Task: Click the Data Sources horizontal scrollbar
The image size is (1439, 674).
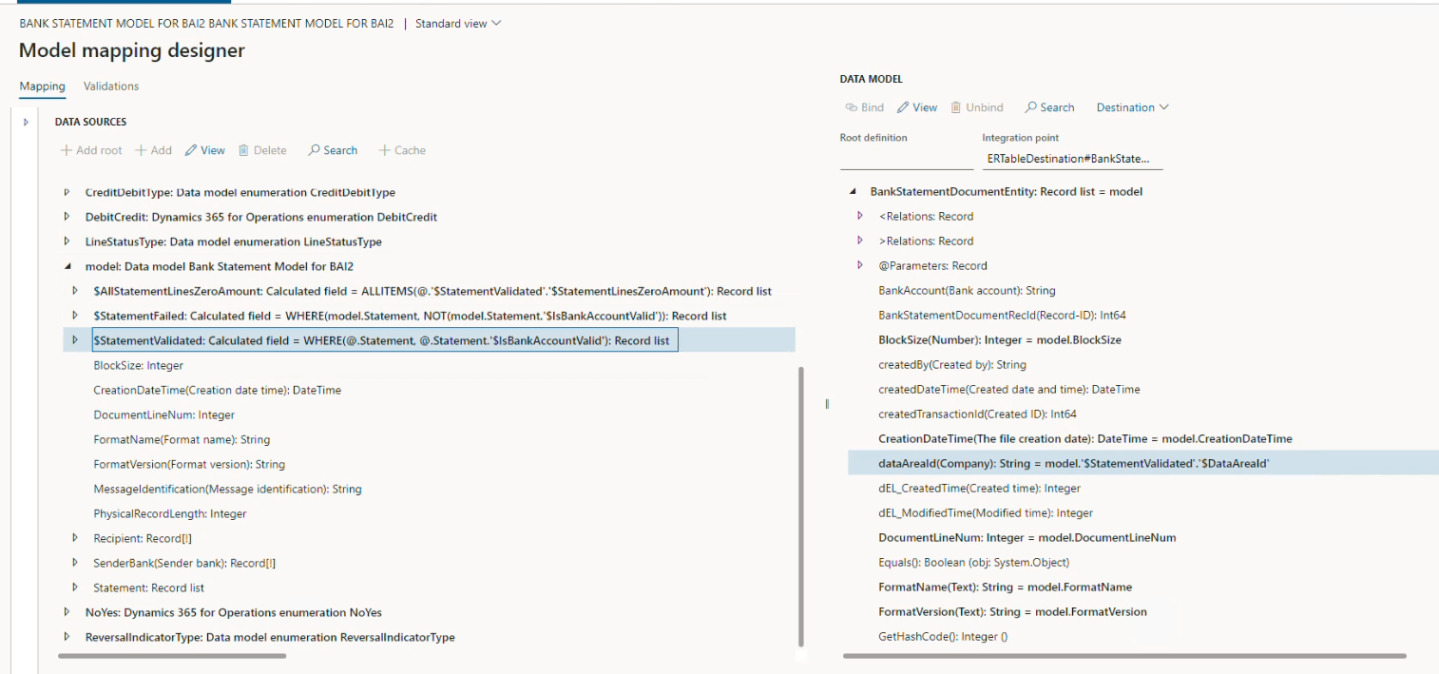Action: (172, 656)
